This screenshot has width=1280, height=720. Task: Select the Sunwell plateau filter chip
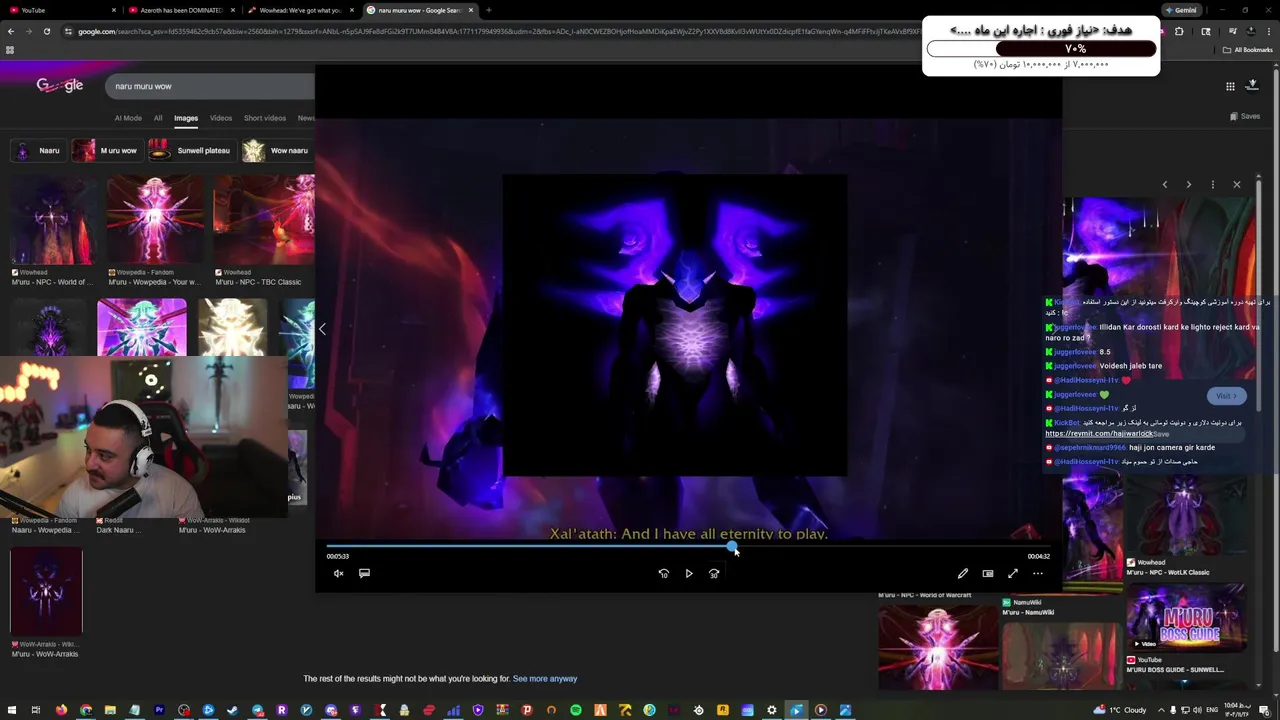point(191,150)
